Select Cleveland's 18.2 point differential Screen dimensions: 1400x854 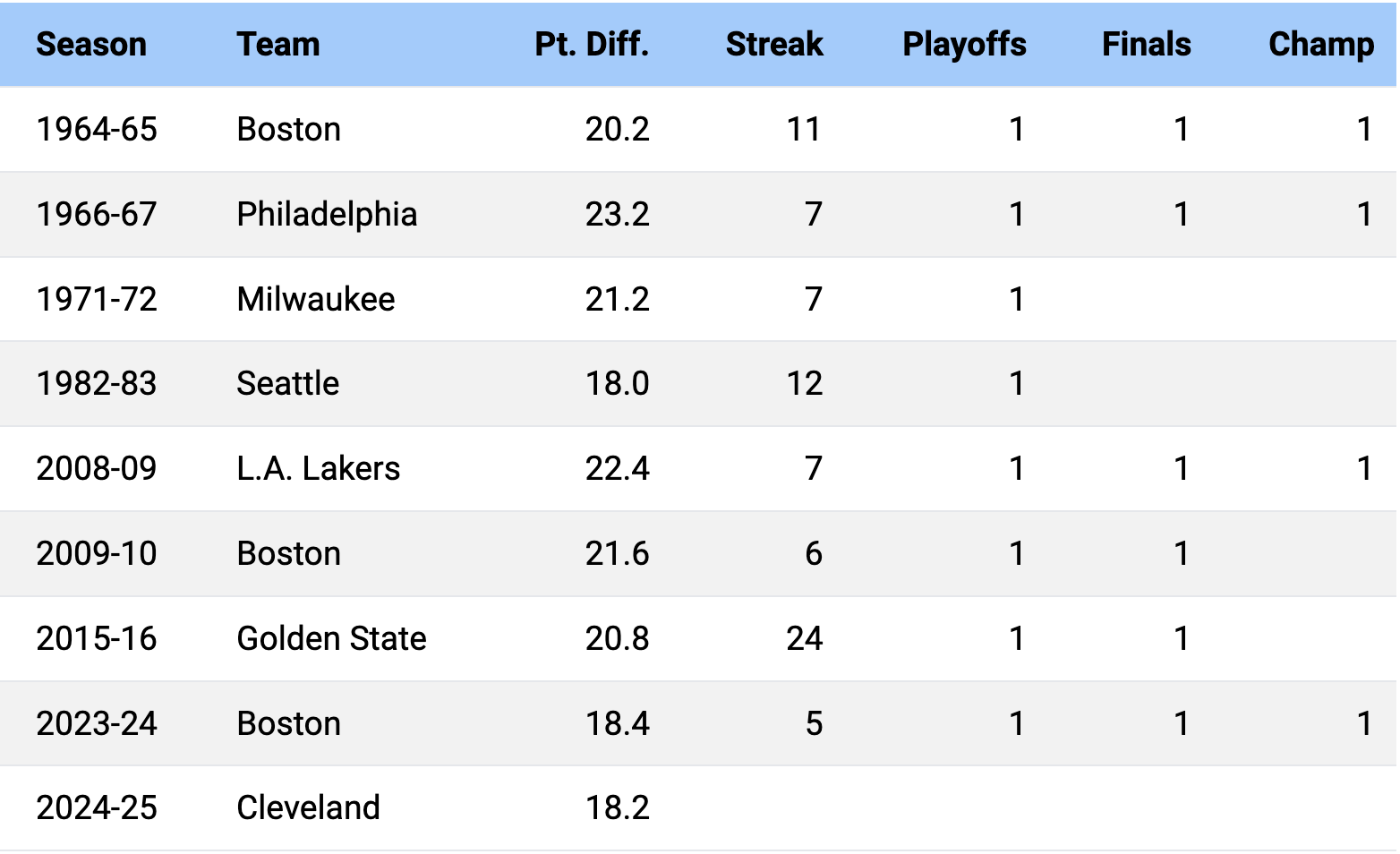coord(617,807)
